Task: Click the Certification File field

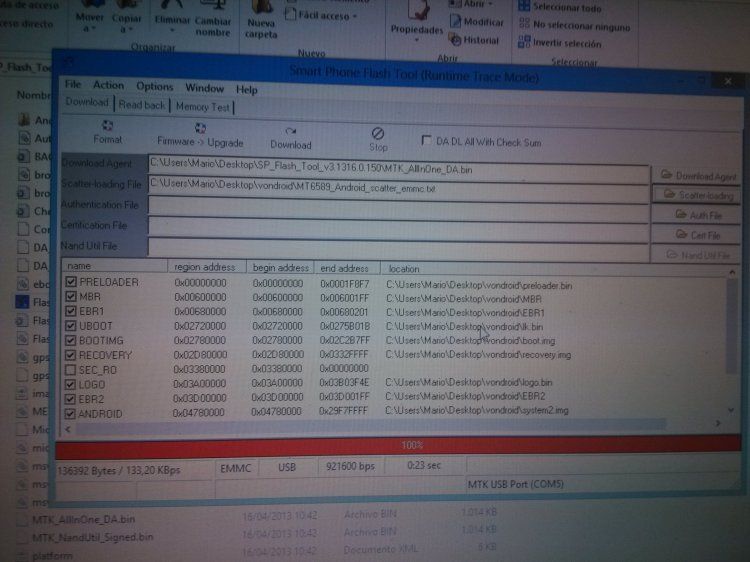Action: pos(398,230)
